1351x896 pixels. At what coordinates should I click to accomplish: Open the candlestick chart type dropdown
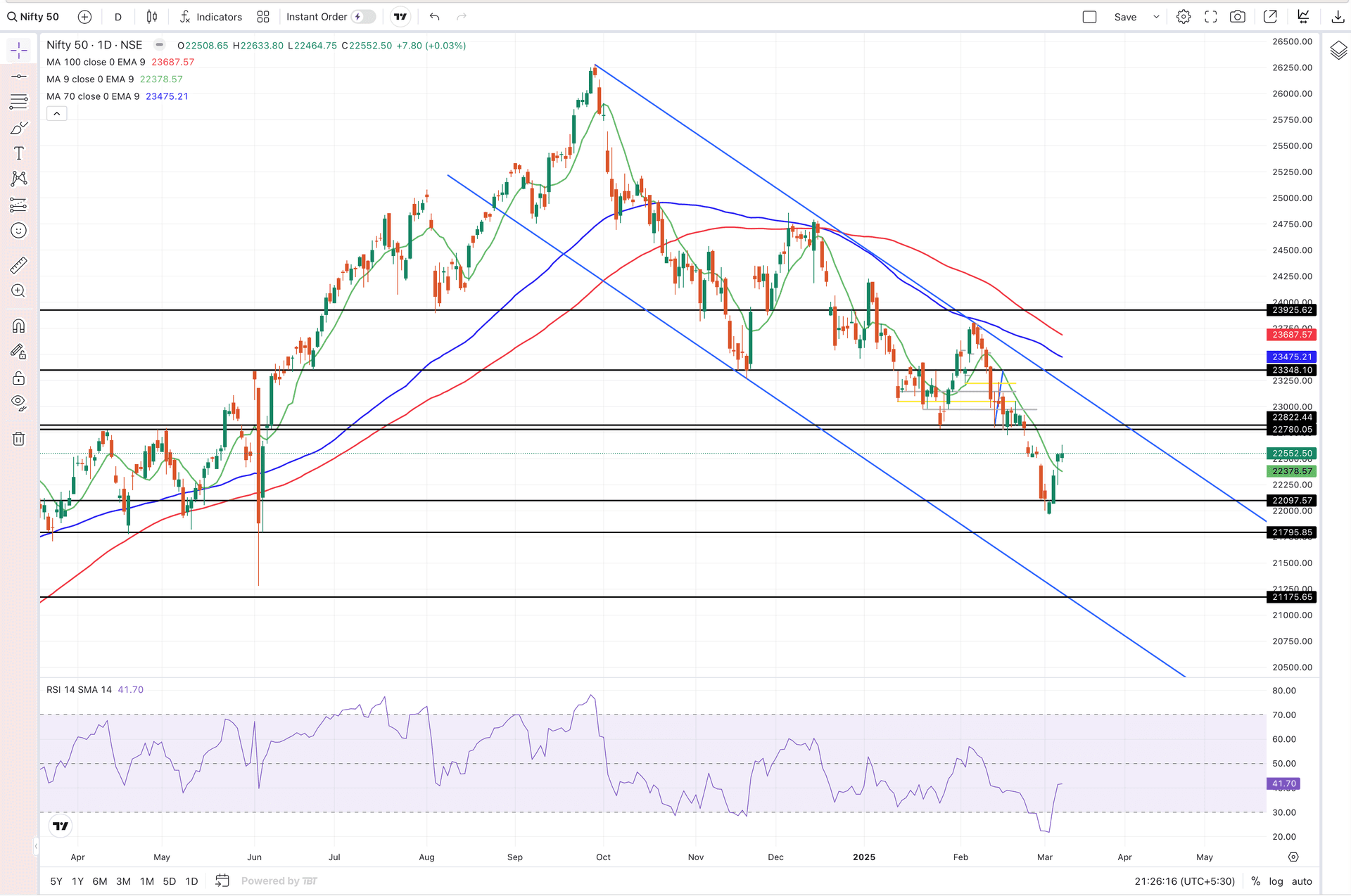point(152,17)
